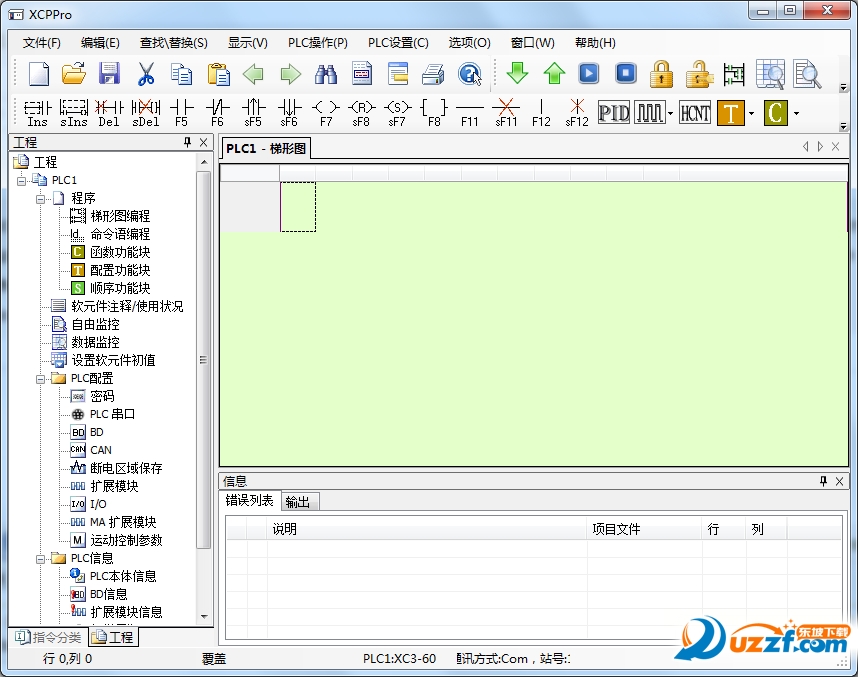
Task: Pin the 信息 panel with pushpin
Action: [824, 481]
